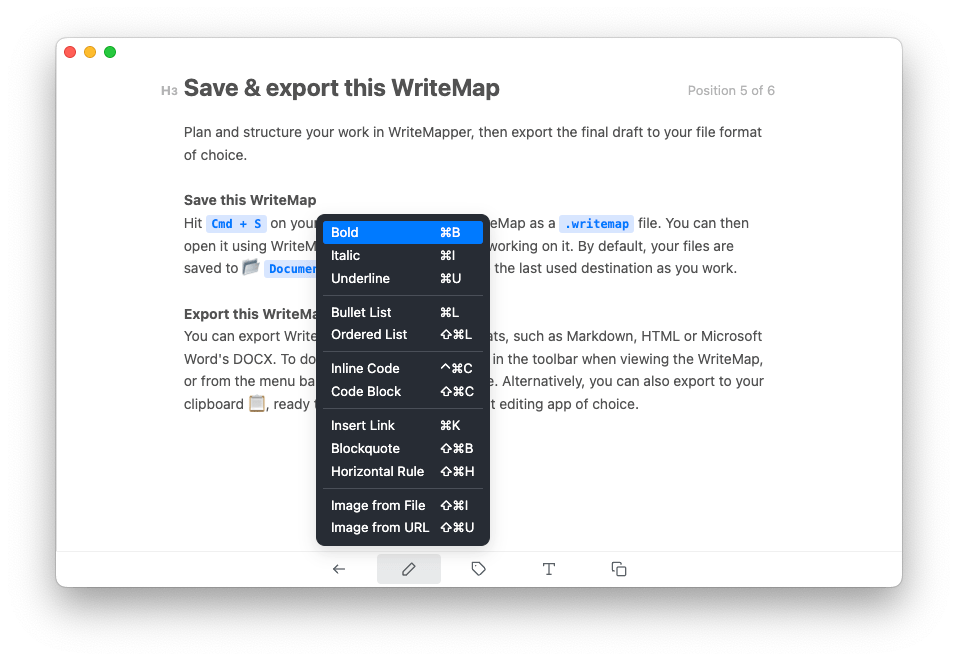
Task: Insert a Horizontal Rule
Action: tap(403, 472)
